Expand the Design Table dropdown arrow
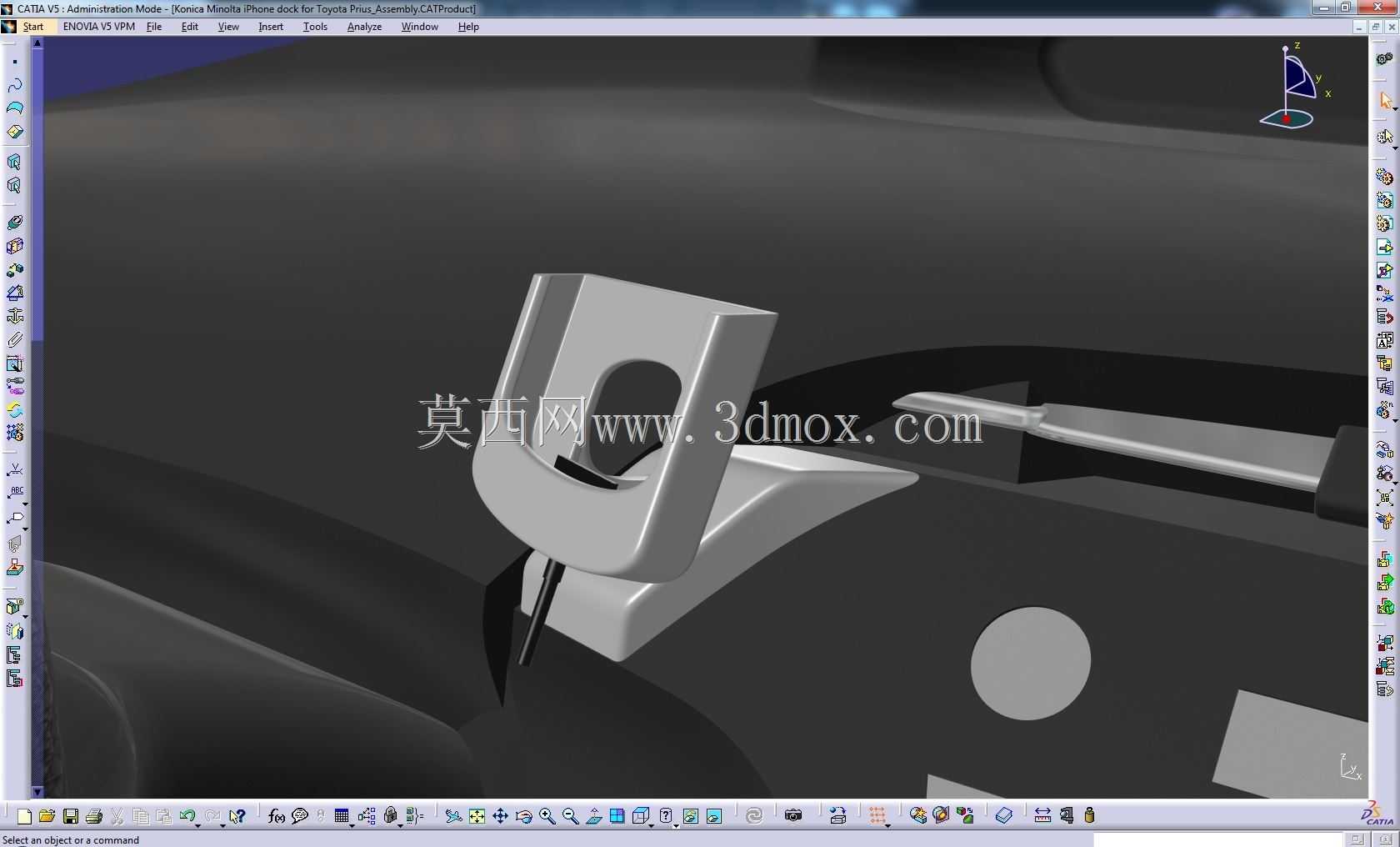 pos(352,825)
